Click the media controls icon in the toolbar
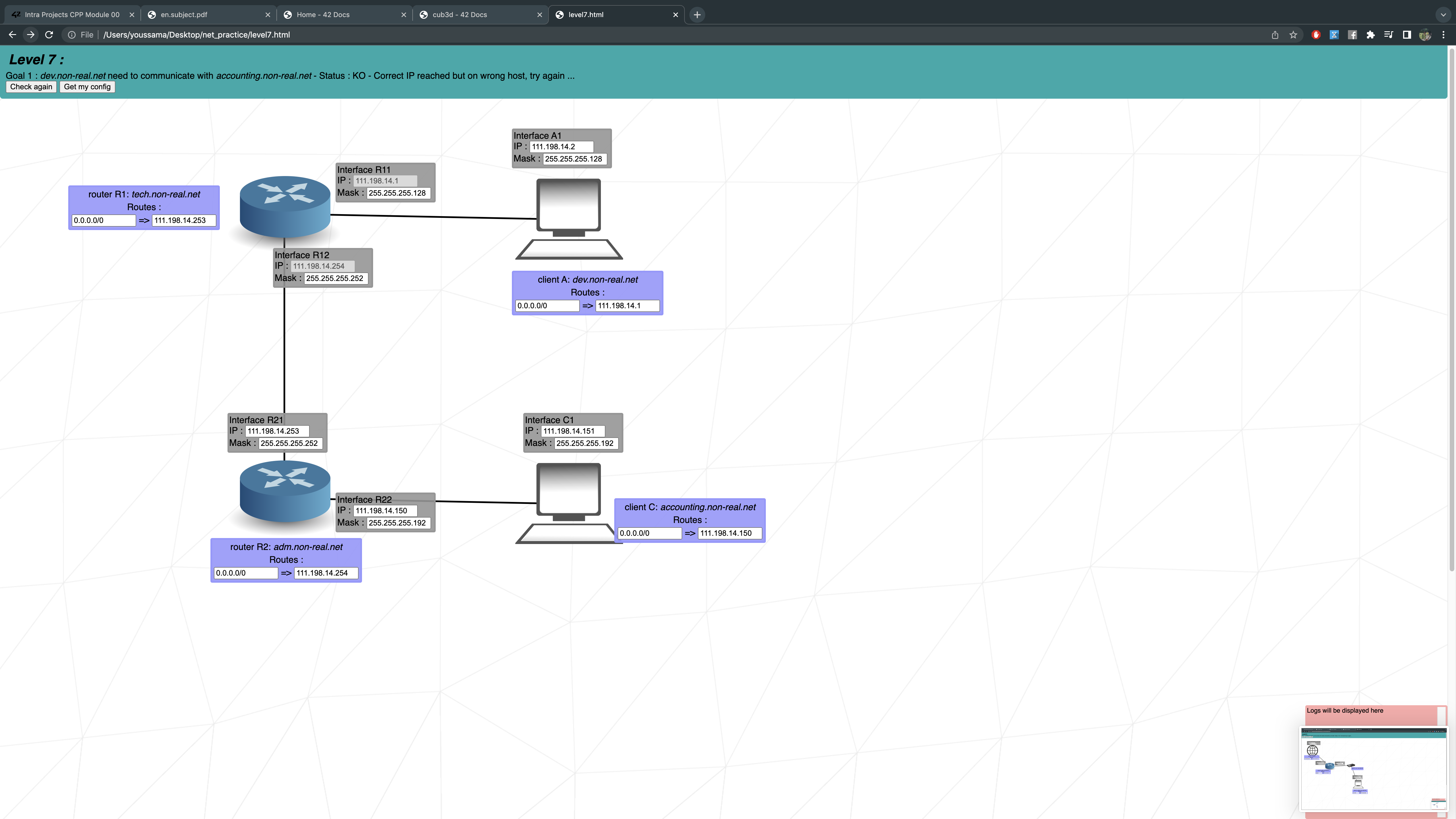 pos(1389,34)
